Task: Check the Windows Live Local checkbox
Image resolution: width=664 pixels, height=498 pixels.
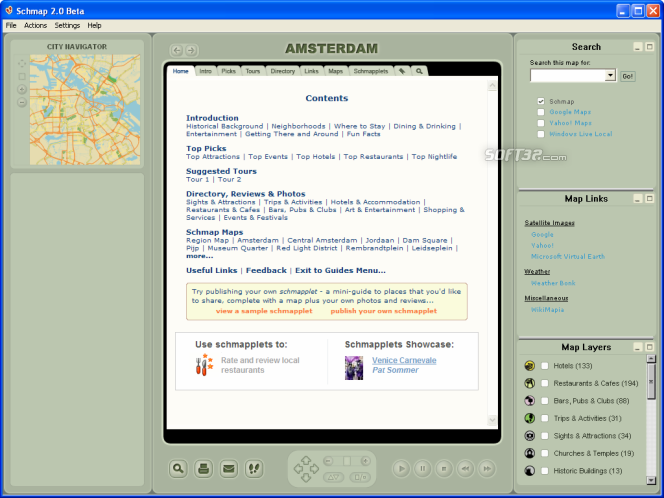Action: [x=541, y=134]
